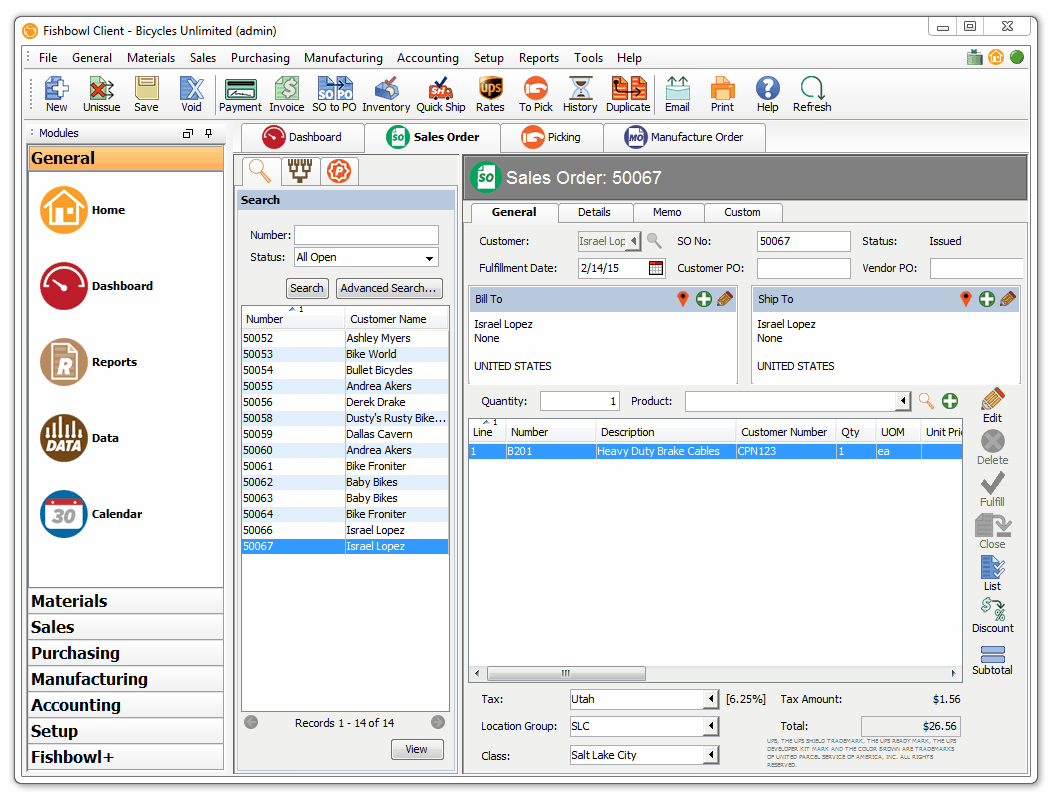
Task: Open the Custom tab
Action: tap(743, 212)
